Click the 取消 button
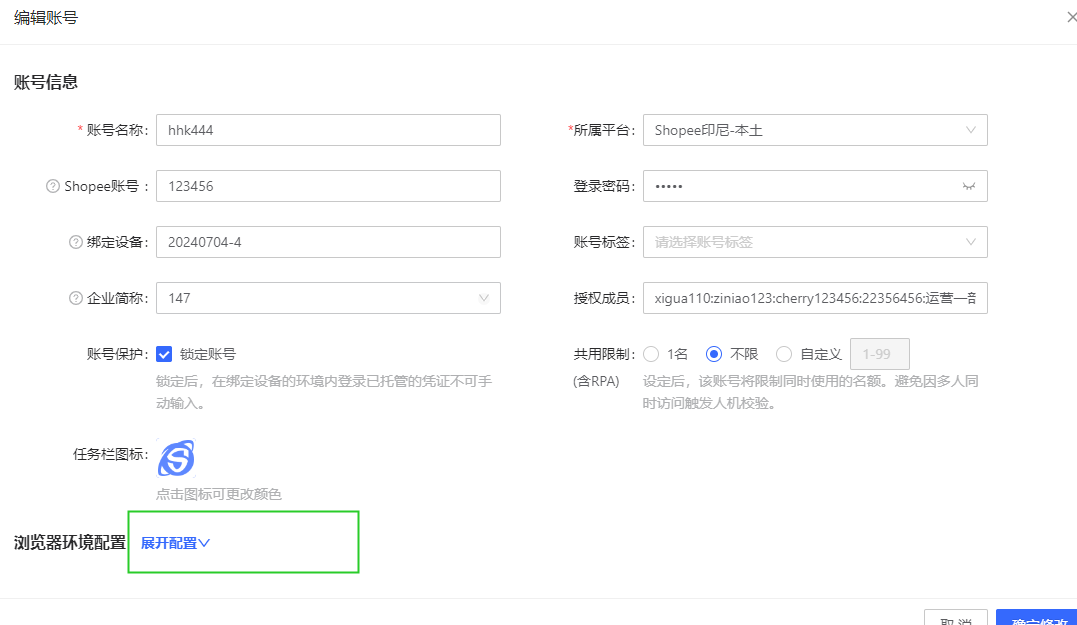This screenshot has width=1077, height=625. click(956, 618)
